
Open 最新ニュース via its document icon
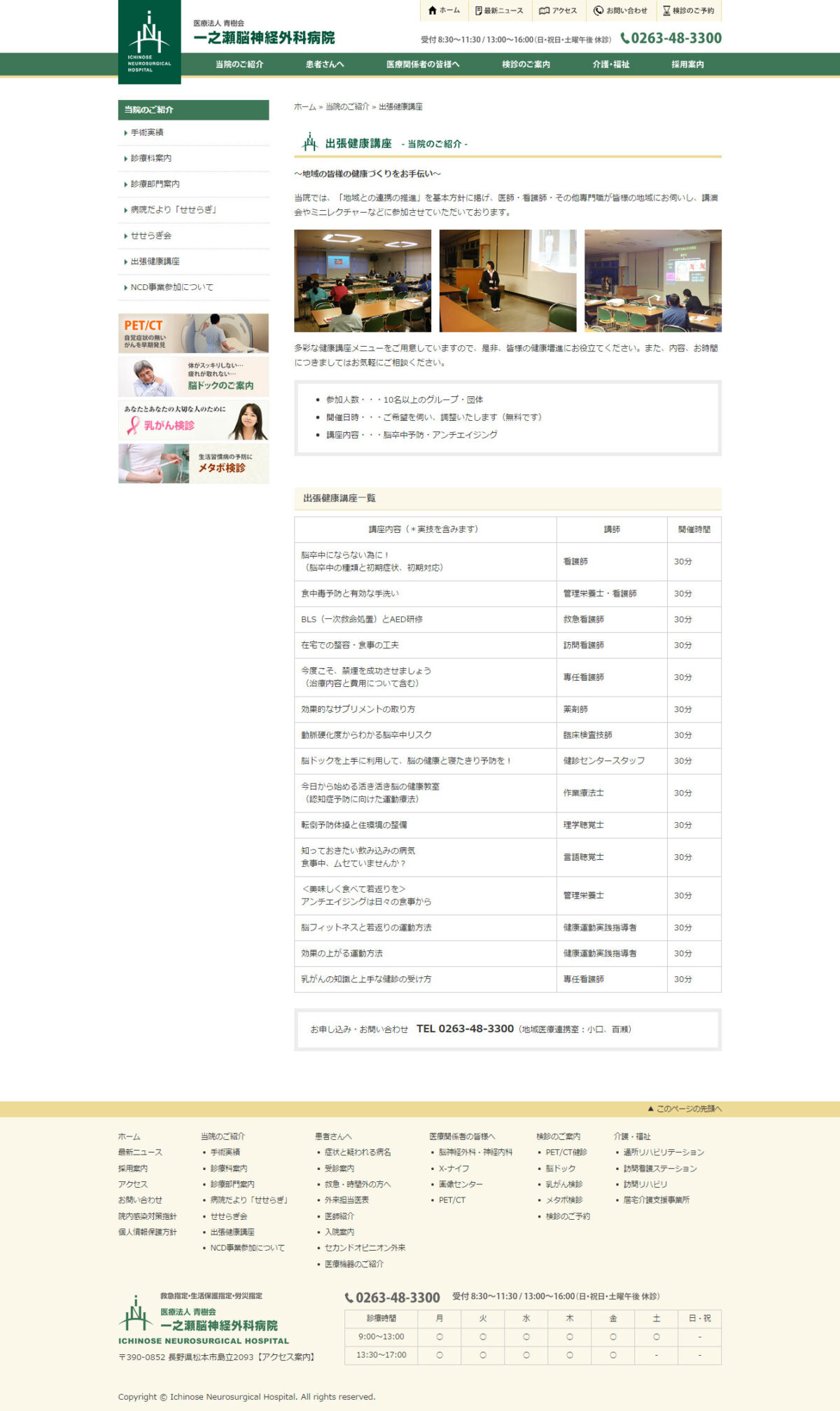coord(479,11)
